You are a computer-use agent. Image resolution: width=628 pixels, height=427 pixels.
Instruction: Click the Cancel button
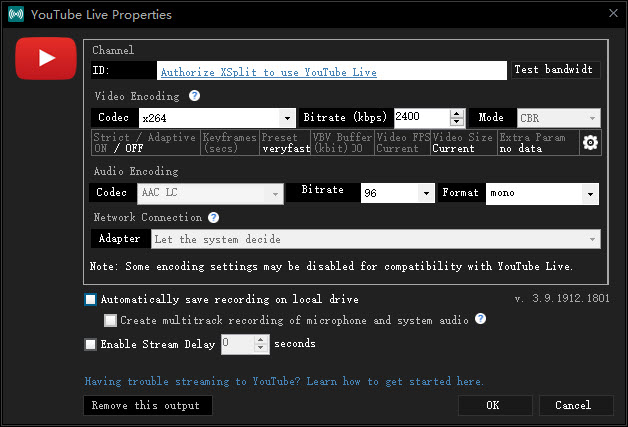tap(576, 405)
